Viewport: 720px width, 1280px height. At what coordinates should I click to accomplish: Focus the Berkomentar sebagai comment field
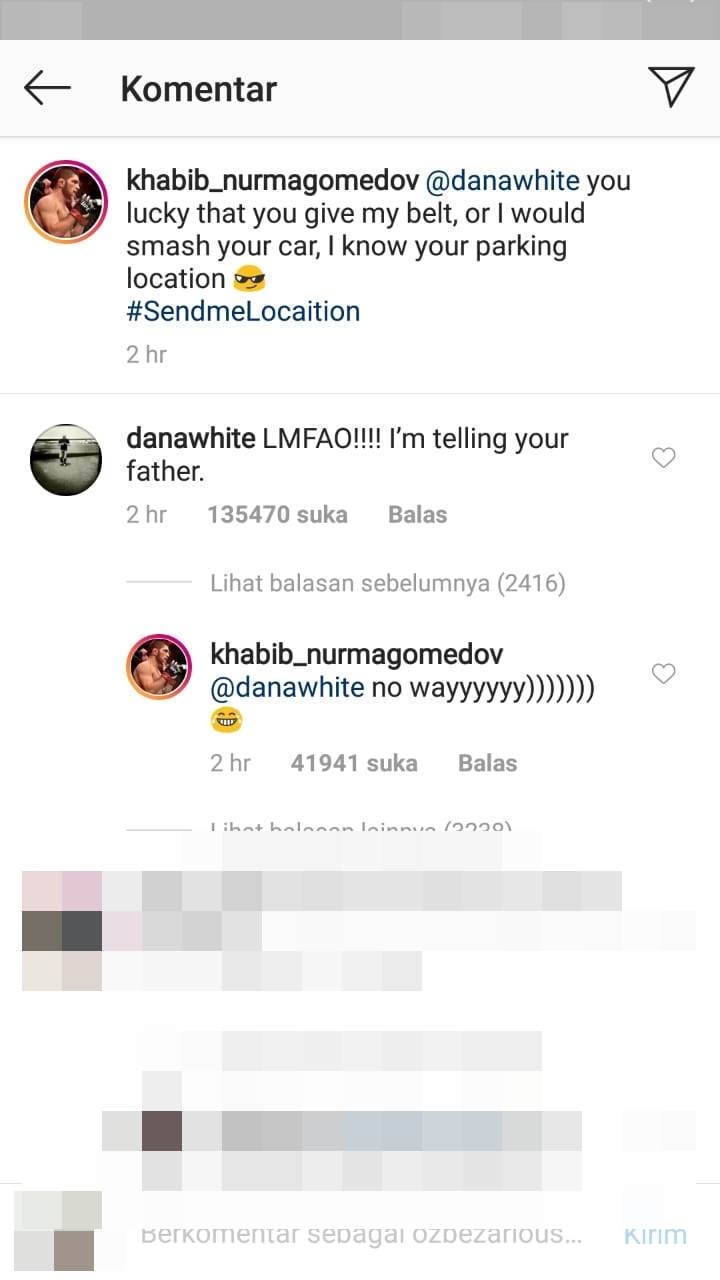[x=362, y=1234]
